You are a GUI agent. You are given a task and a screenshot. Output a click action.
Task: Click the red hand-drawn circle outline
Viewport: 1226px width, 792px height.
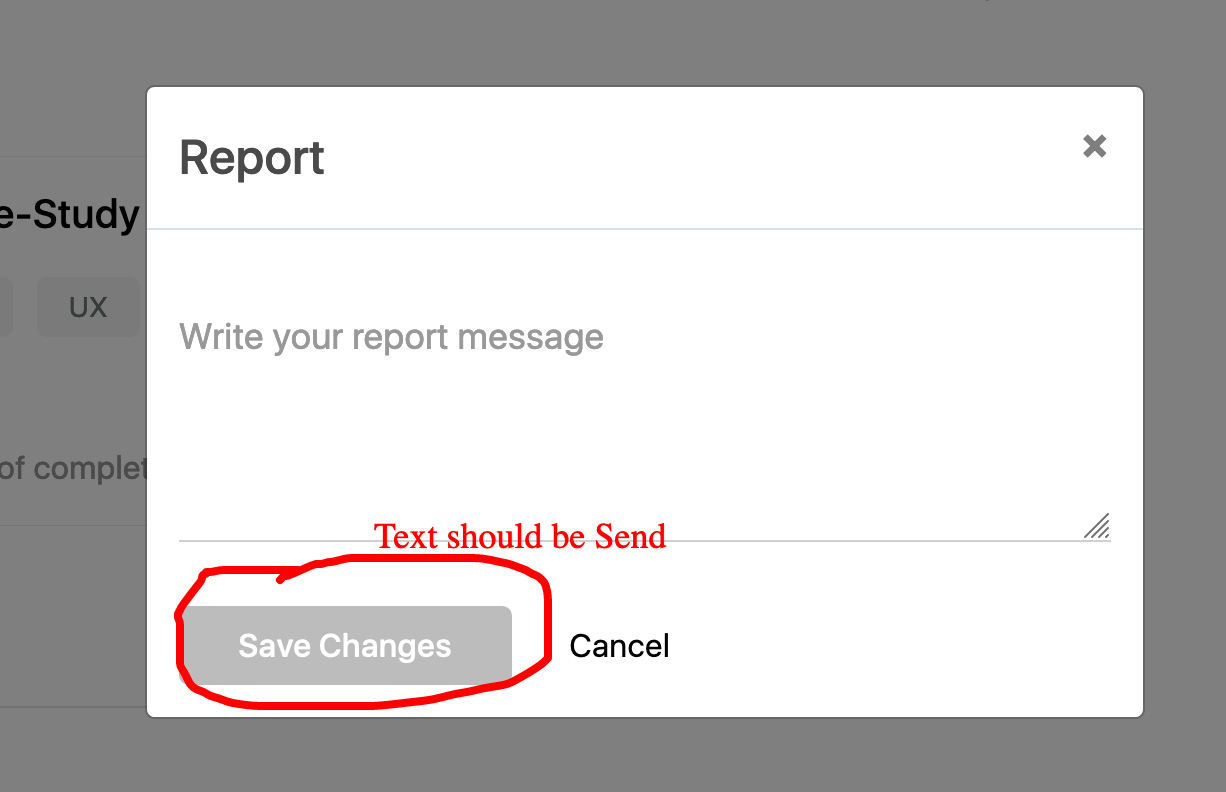point(547,620)
